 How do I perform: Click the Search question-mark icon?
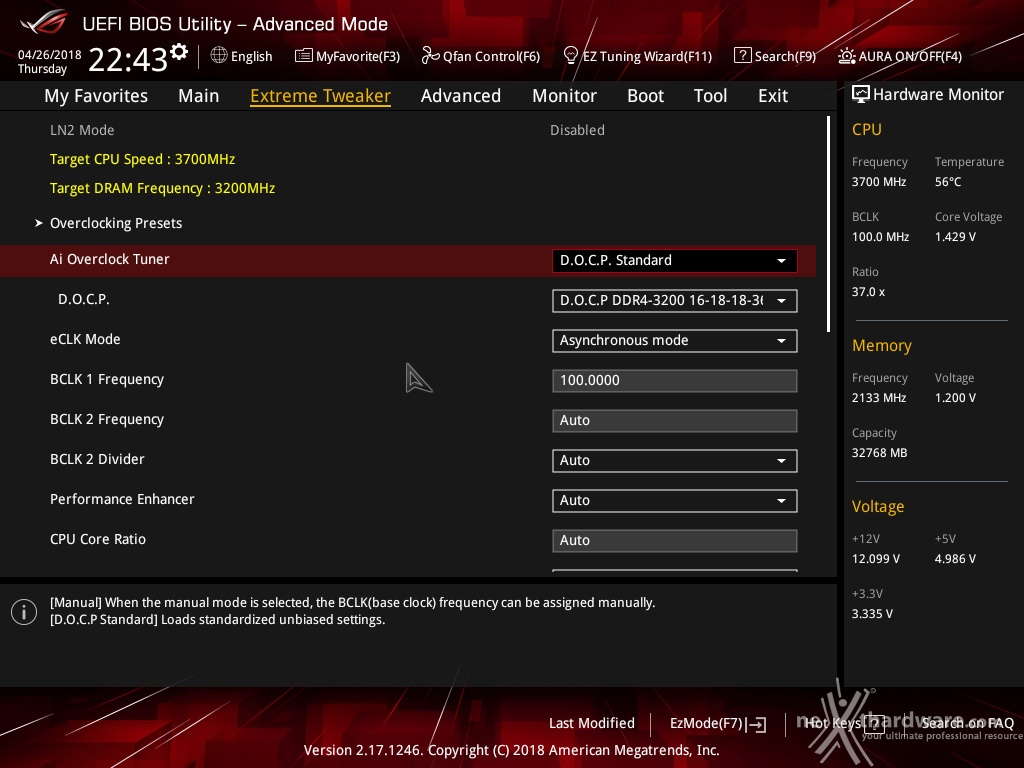coord(743,56)
